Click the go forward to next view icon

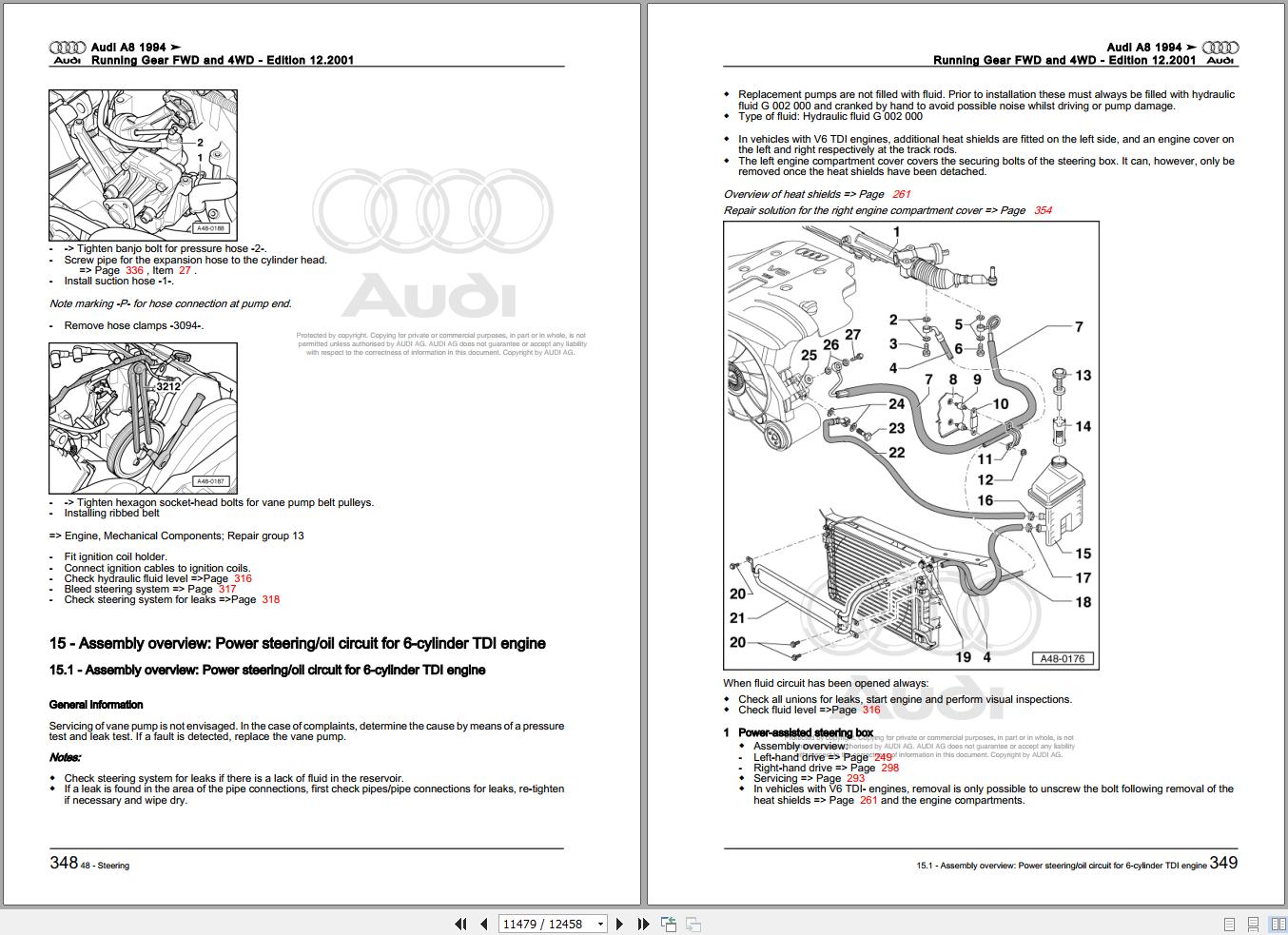click(x=693, y=924)
